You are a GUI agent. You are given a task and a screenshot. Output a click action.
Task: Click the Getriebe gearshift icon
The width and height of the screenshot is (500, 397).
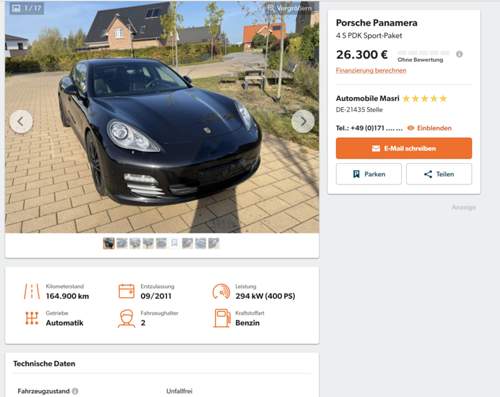[32, 318]
